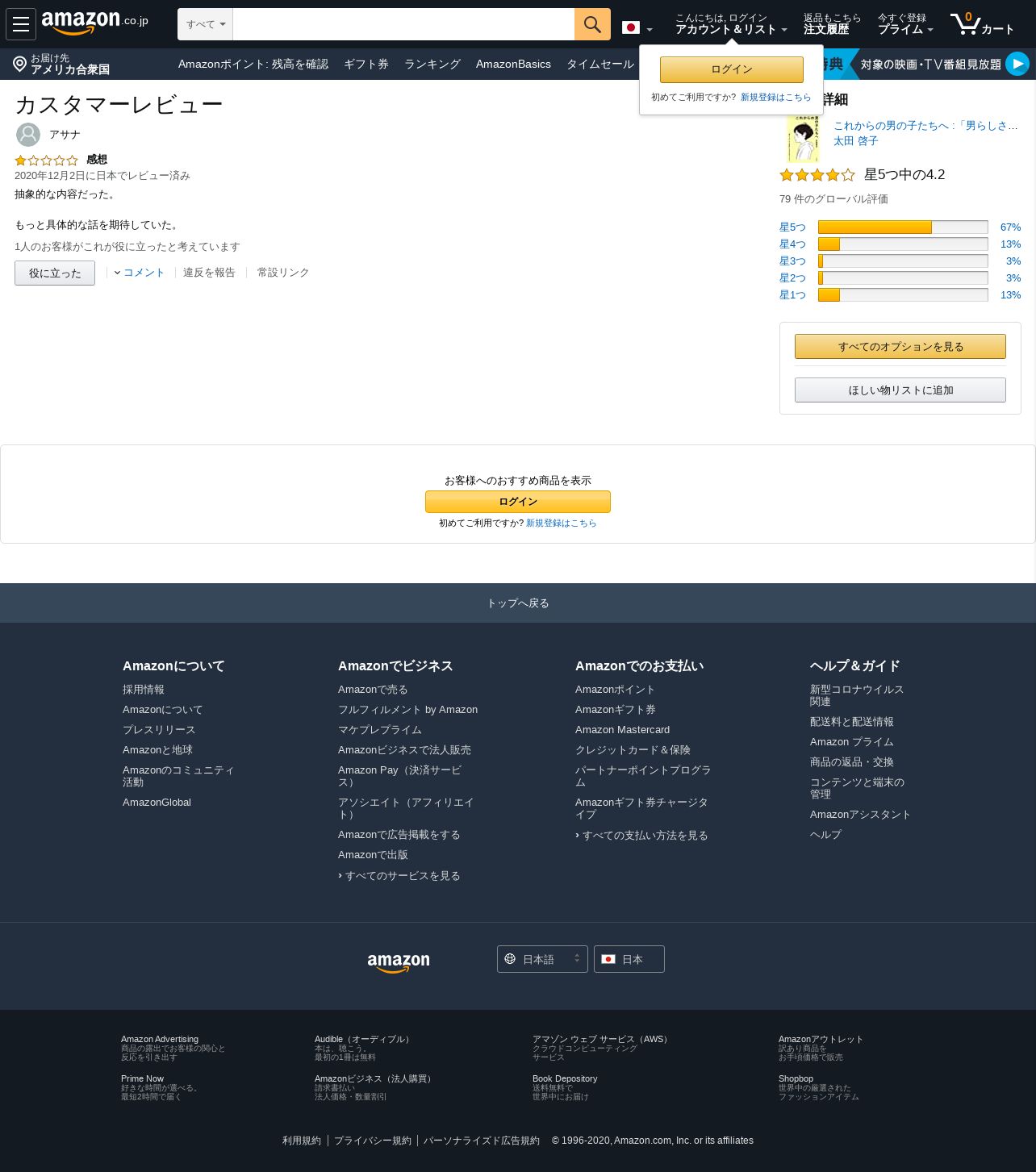Open Amazon Mastercard footer link
The height and width of the screenshot is (1172, 1036).
tap(622, 730)
